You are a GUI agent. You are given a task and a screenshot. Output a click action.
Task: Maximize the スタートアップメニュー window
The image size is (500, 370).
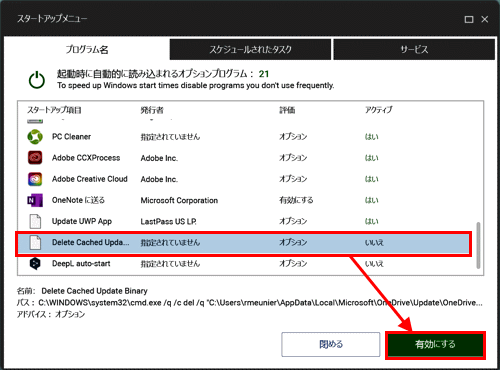(469, 19)
